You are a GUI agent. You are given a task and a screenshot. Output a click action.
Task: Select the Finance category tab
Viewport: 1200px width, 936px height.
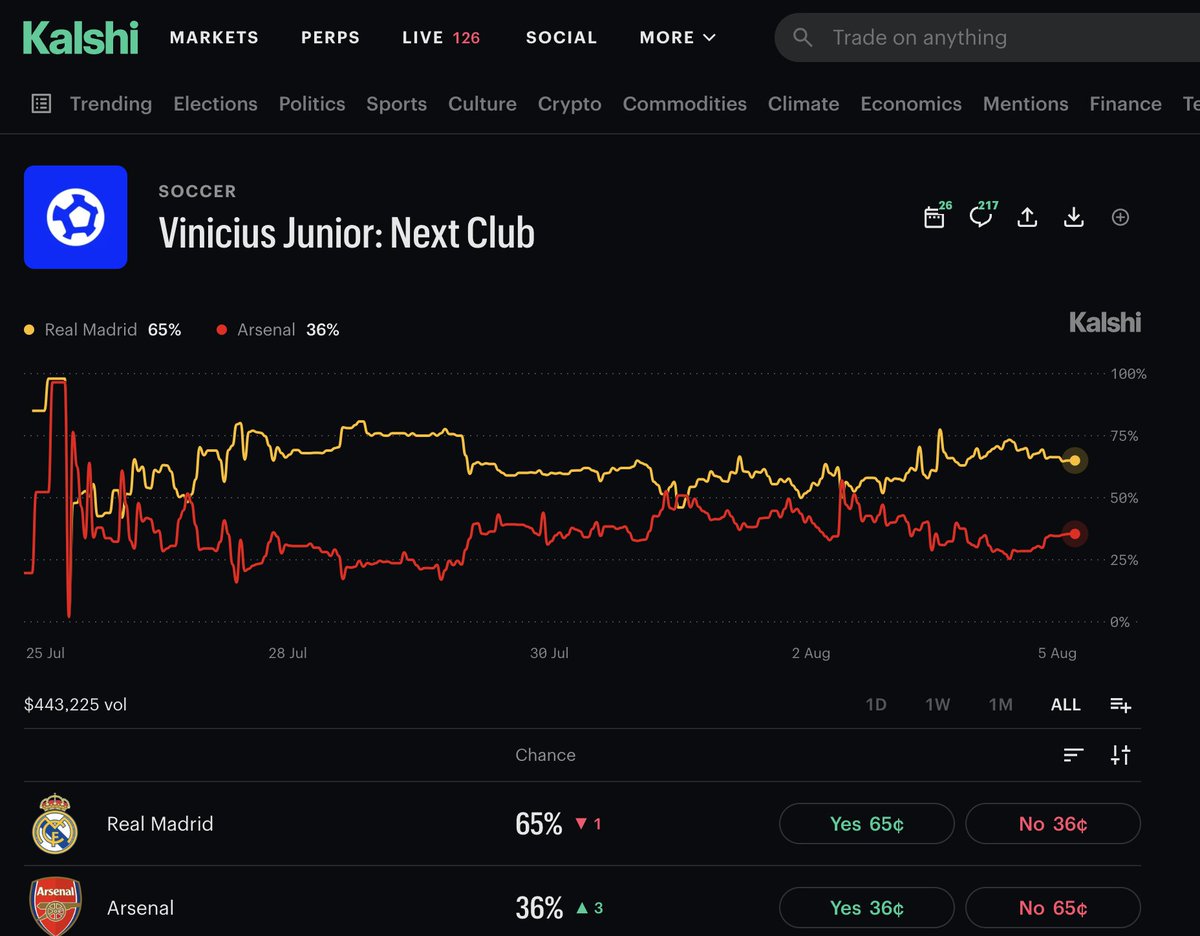pyautogui.click(x=1125, y=104)
